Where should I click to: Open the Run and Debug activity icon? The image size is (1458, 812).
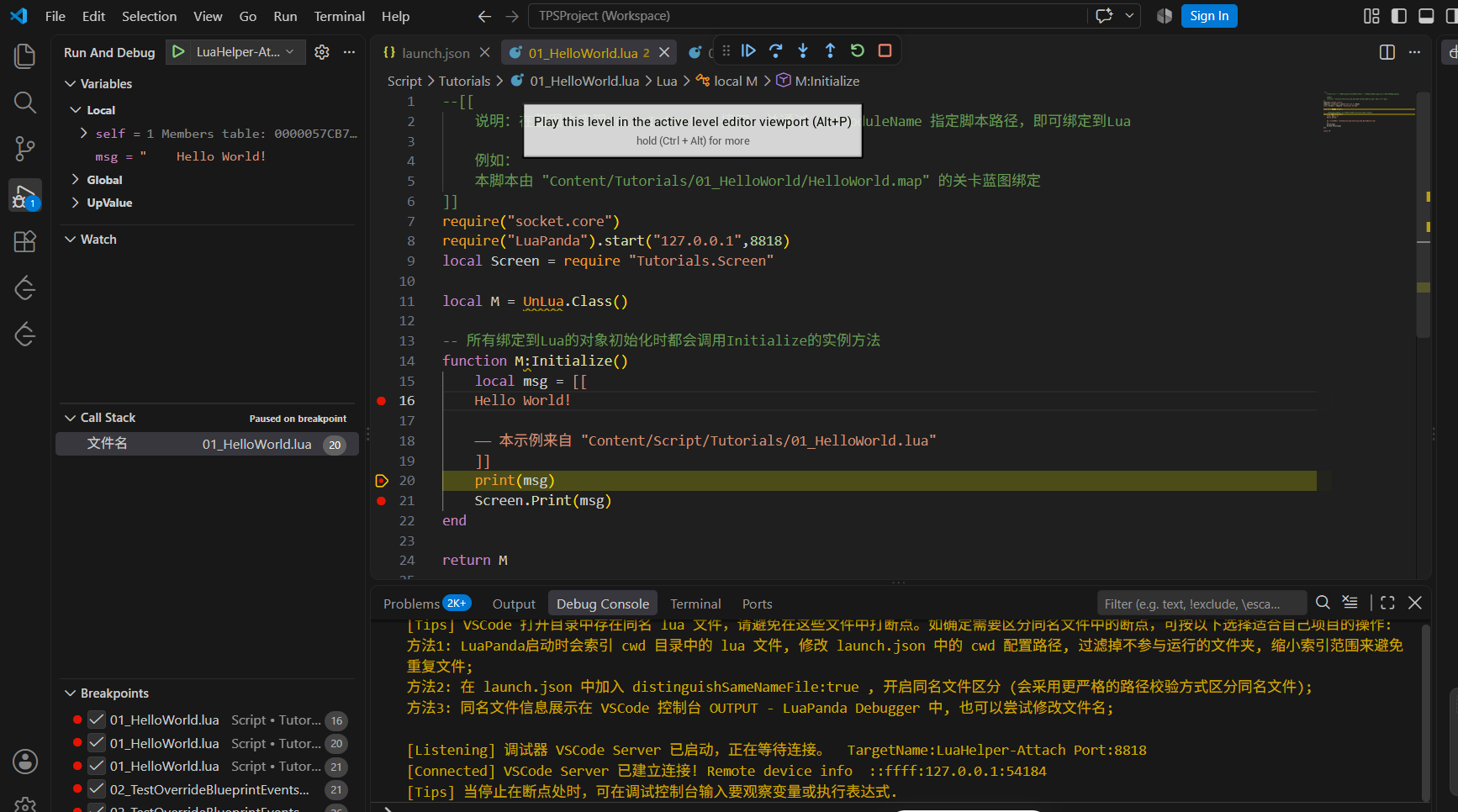[x=25, y=195]
